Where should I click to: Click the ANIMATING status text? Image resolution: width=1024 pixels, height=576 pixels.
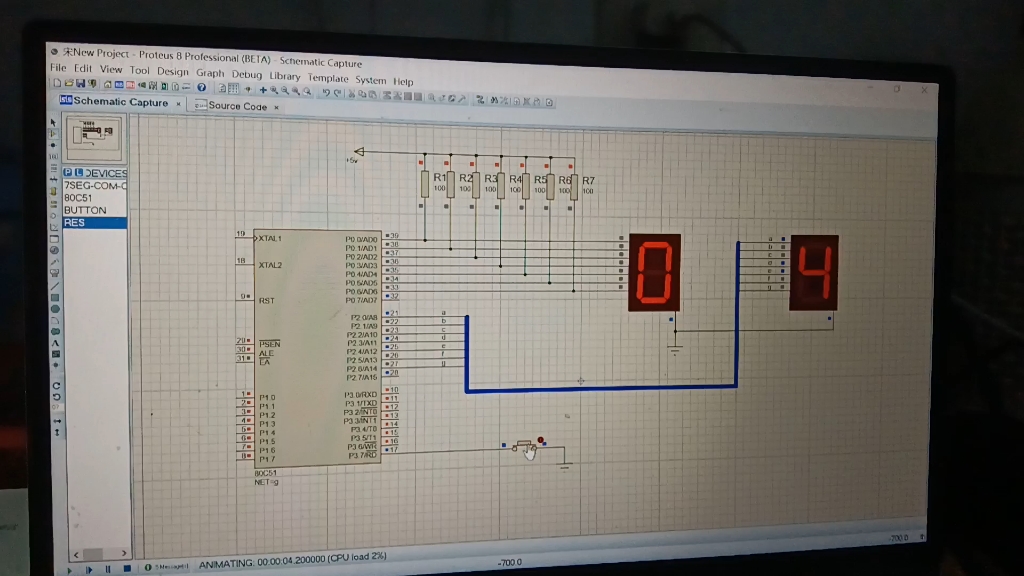tap(293, 561)
